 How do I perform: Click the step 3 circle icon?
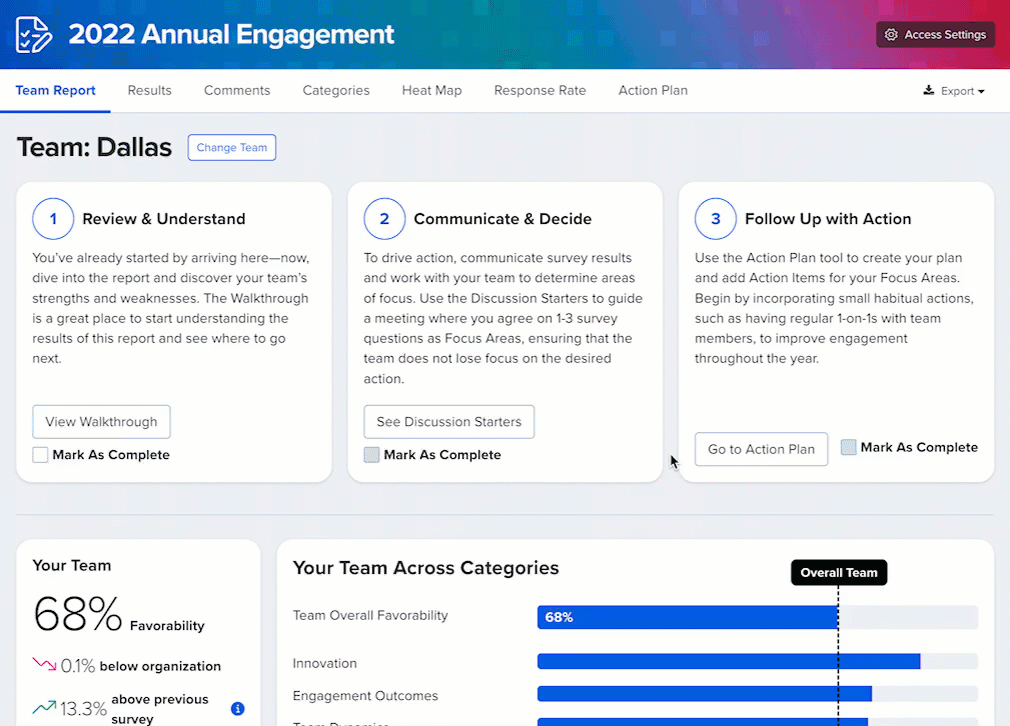pos(715,219)
